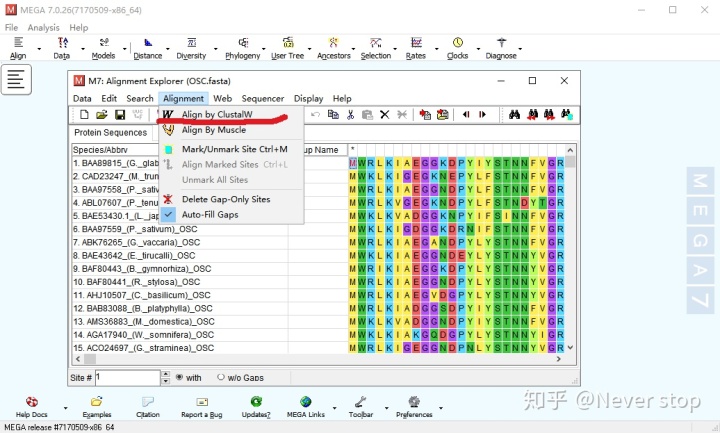
Task: Expand the Clocks dropdown arrow
Action: 478,49
